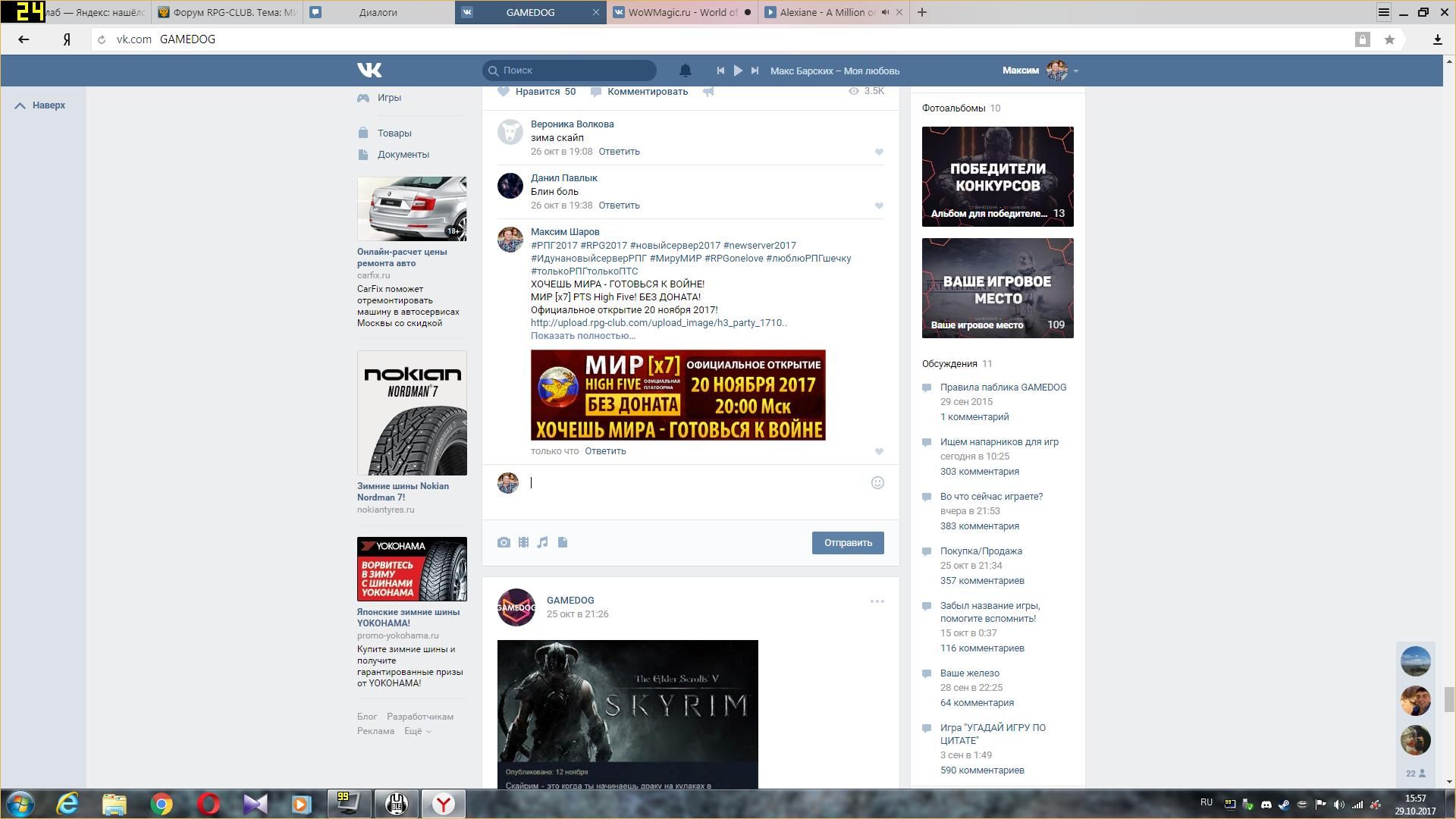The image size is (1456, 819).
Task: Like Данил Павлык's comment
Action: point(879,206)
